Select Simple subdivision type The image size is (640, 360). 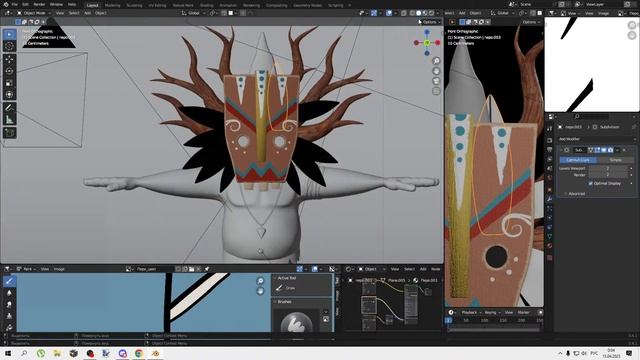click(x=615, y=160)
